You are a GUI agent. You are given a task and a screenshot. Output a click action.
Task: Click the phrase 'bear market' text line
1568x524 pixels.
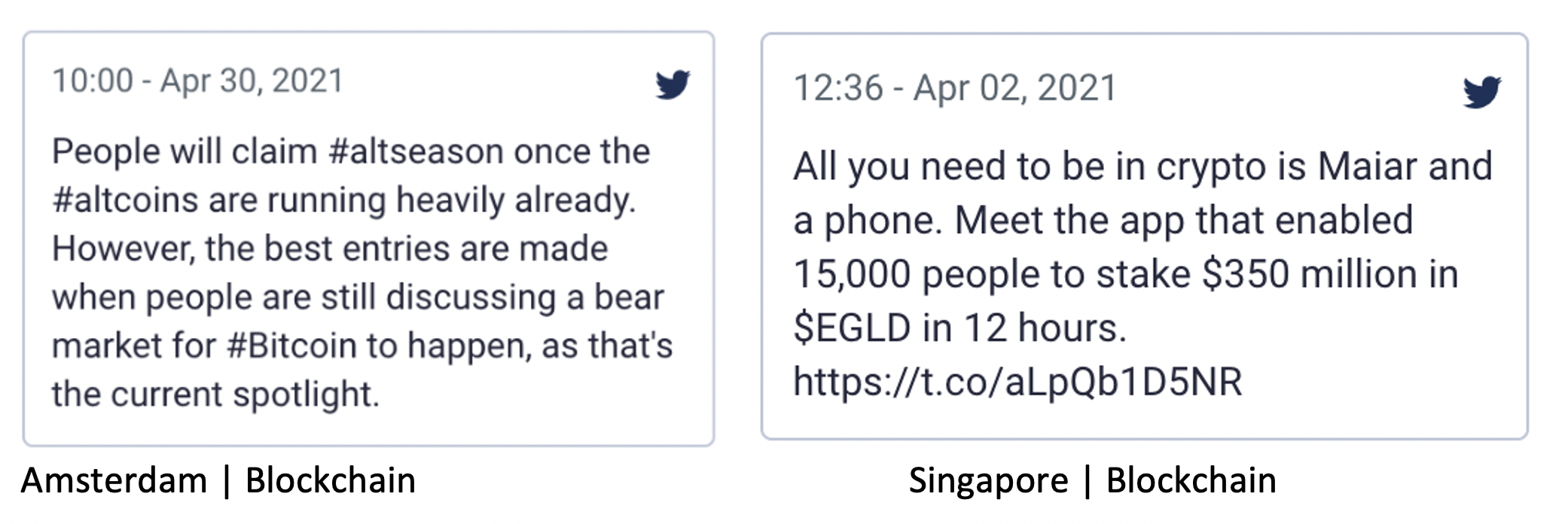358,297
